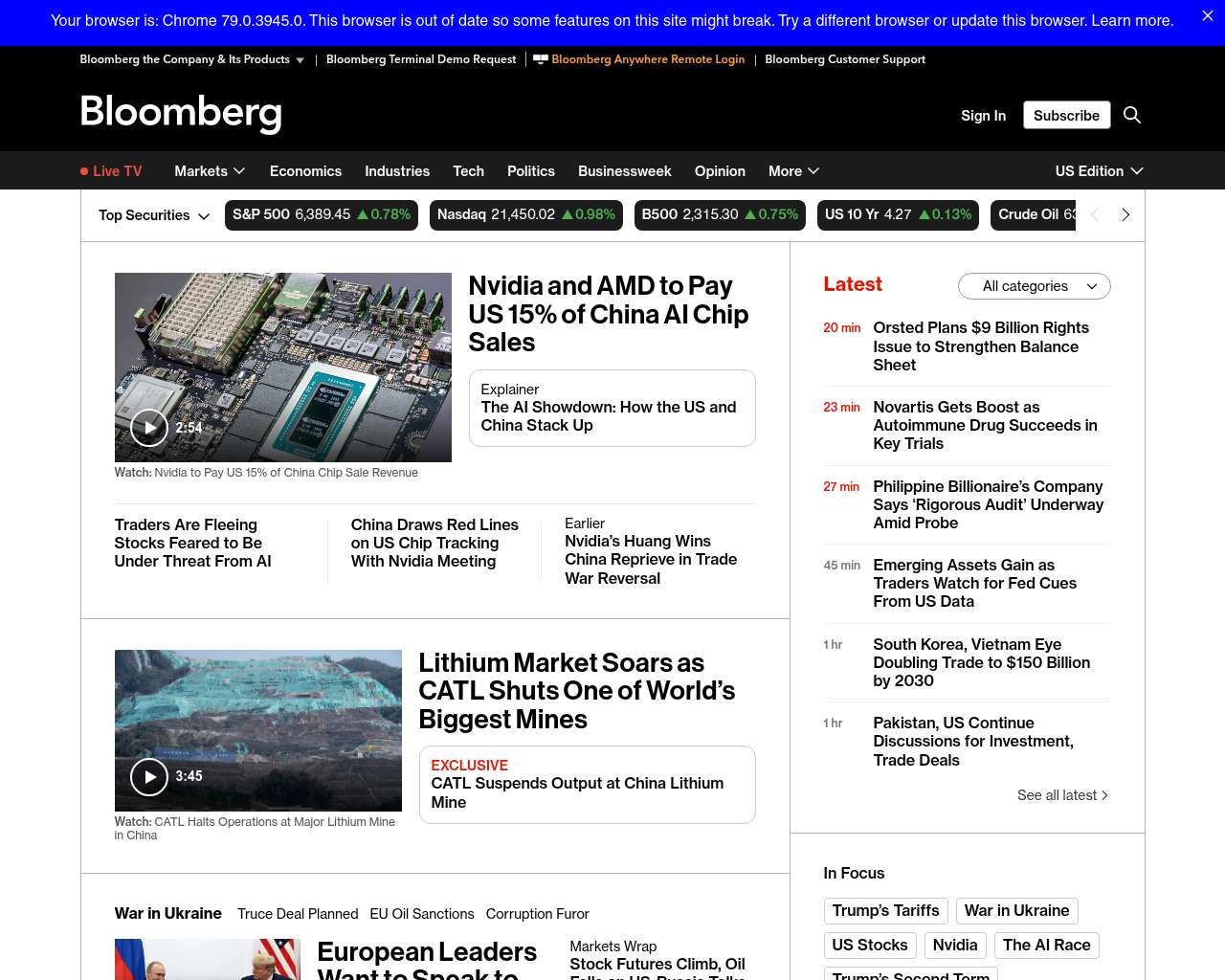Open the Tech section
The image size is (1225, 980).
468,171
